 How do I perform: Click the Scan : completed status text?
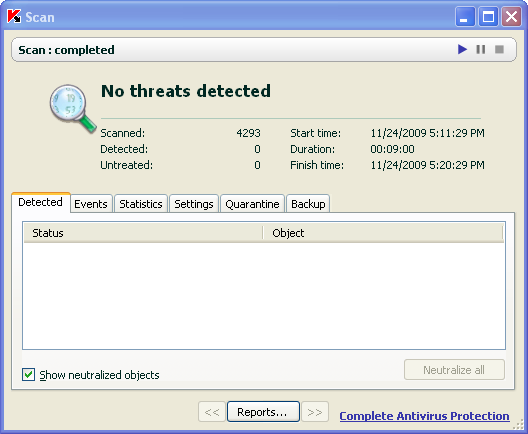[x=66, y=50]
